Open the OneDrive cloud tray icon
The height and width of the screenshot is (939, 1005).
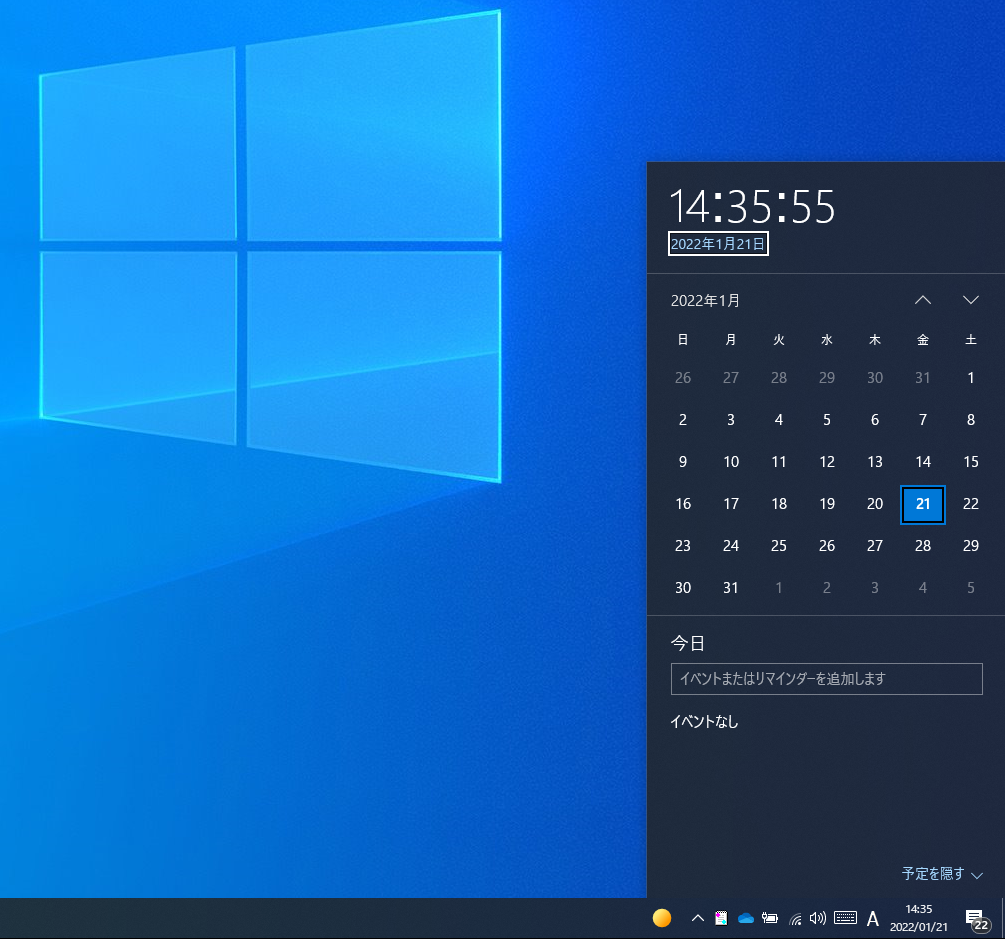745,918
